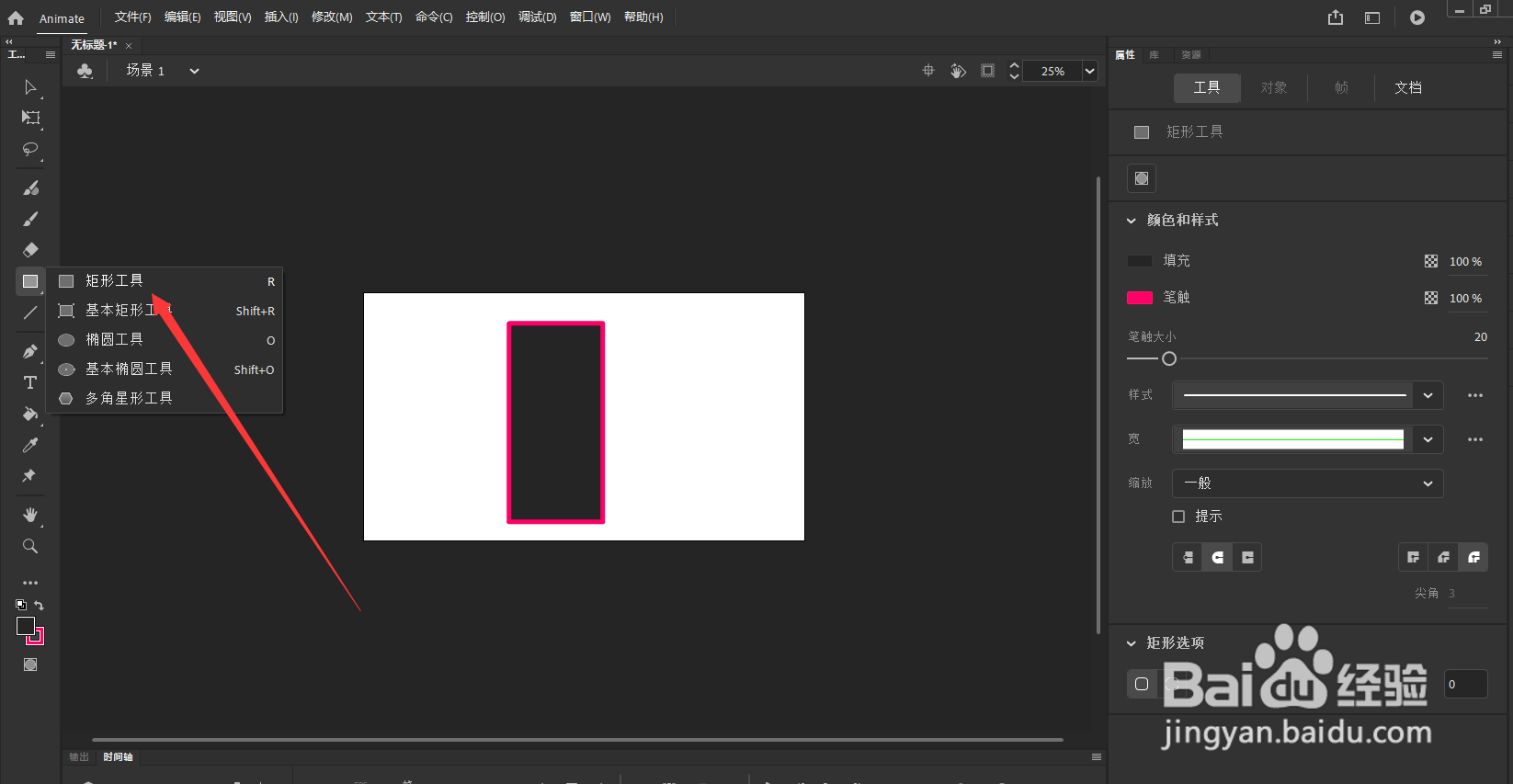Click swap stroke and fill colors icon

39,605
